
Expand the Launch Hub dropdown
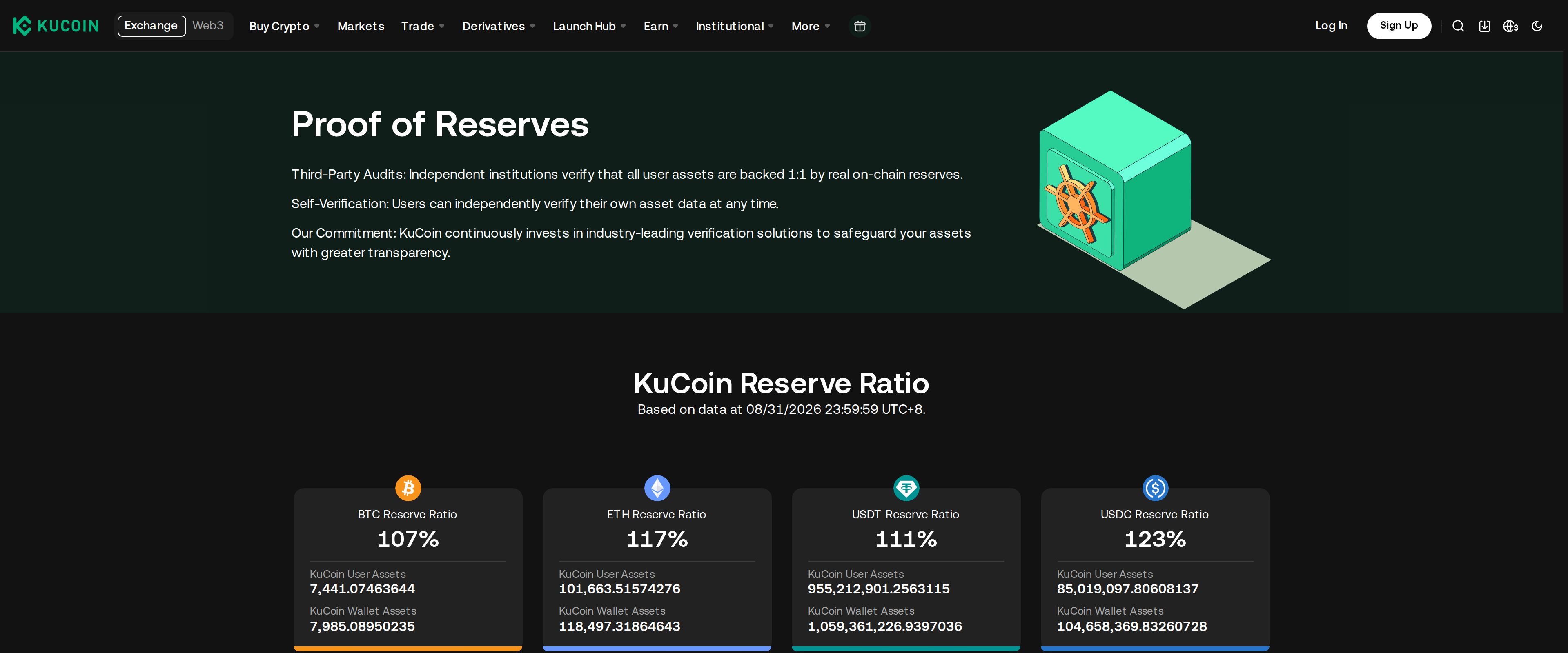pos(589,26)
